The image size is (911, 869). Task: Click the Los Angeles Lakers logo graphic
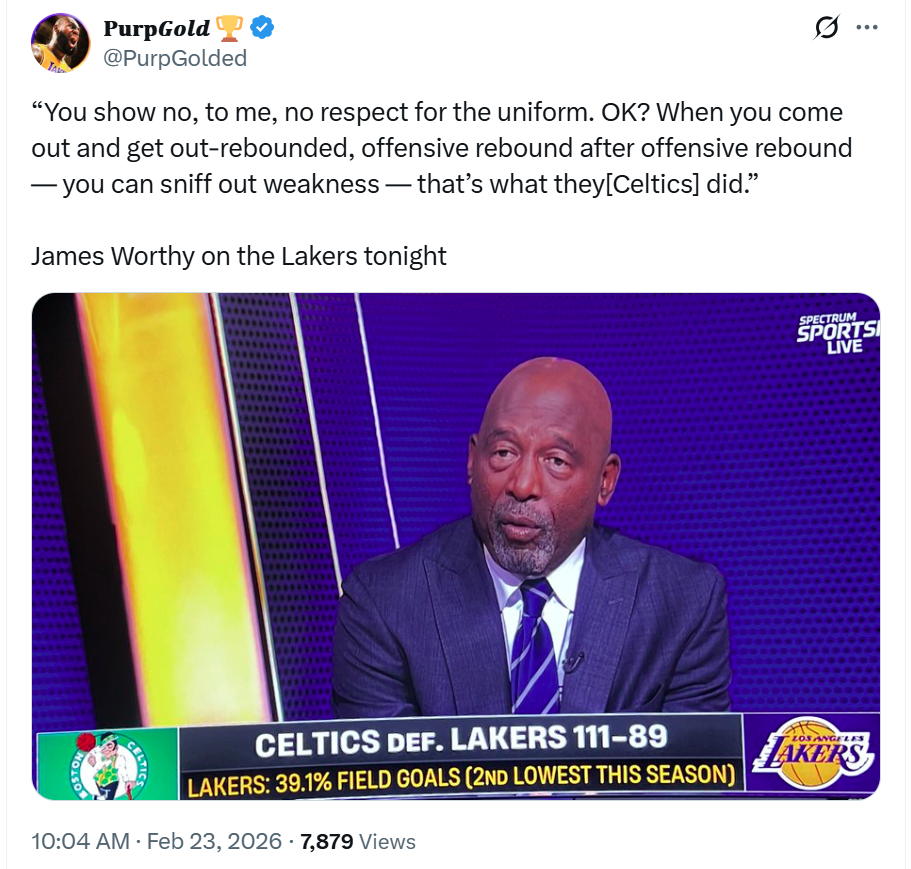pyautogui.click(x=812, y=756)
